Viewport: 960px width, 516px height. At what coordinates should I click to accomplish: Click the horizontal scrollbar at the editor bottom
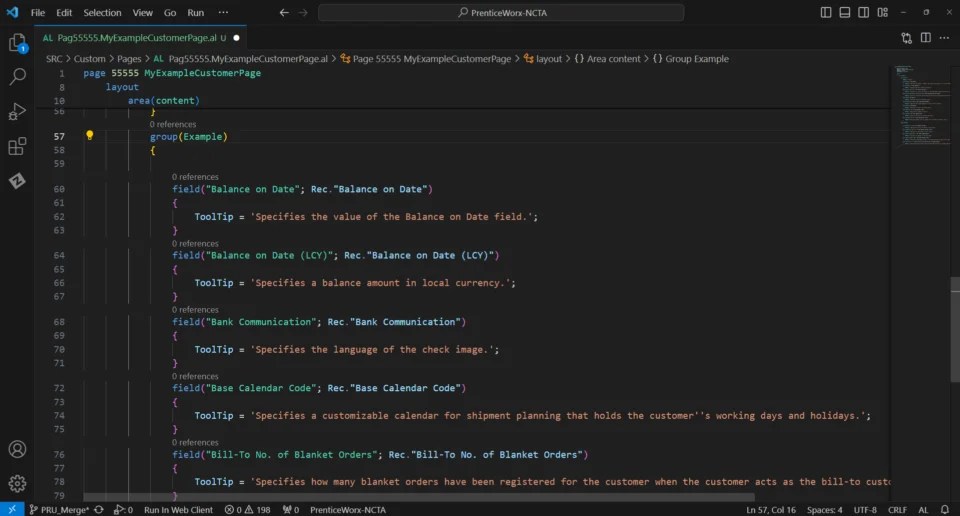419,497
